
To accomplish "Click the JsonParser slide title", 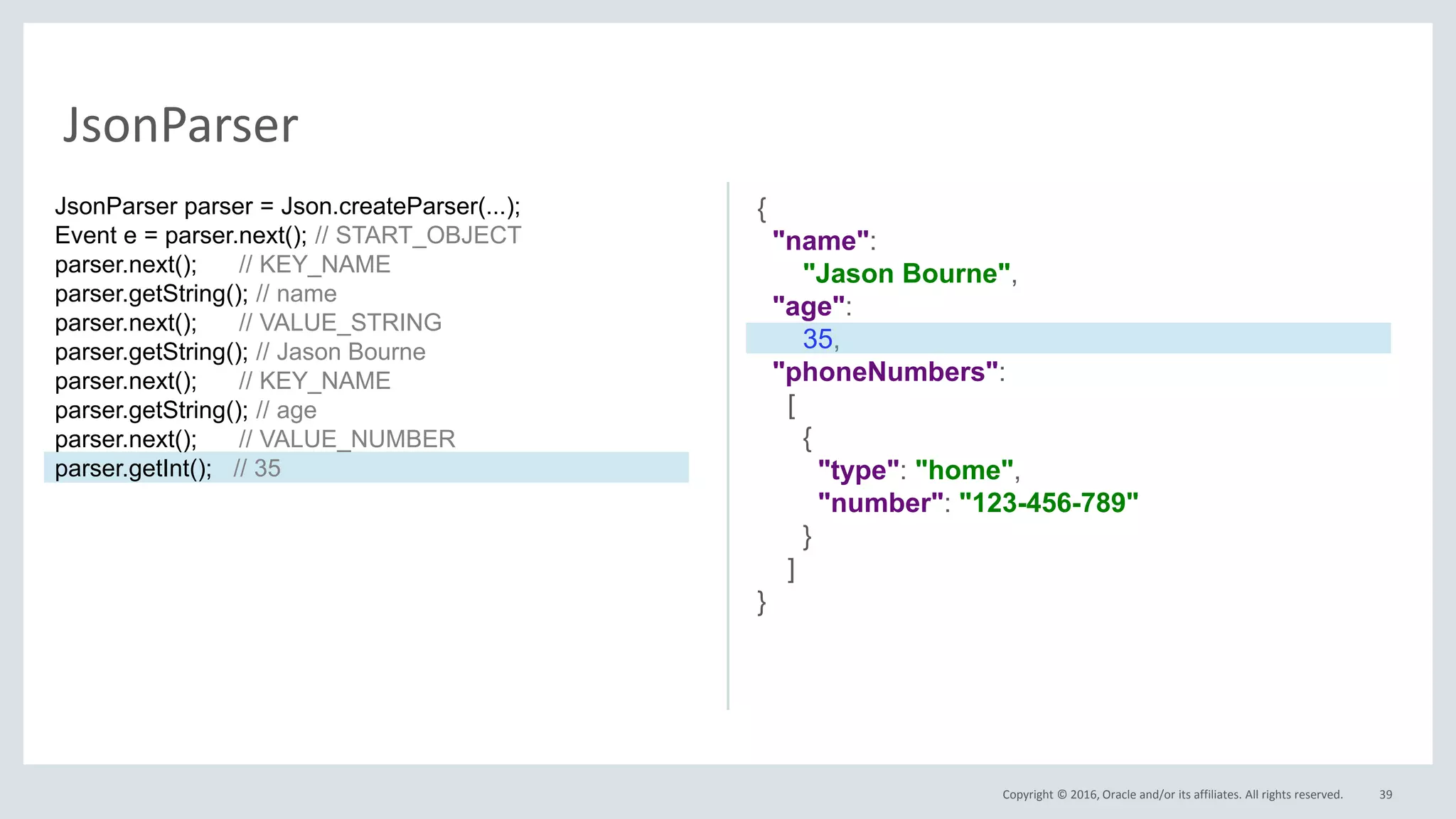I will pos(181,125).
